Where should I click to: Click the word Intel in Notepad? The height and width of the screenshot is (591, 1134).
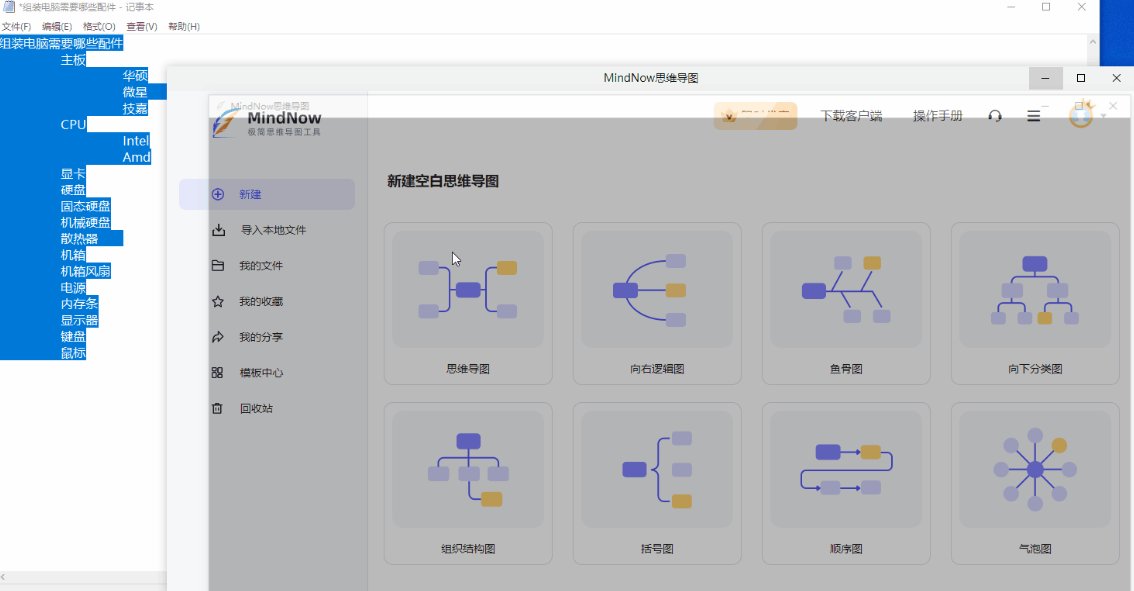(x=136, y=141)
